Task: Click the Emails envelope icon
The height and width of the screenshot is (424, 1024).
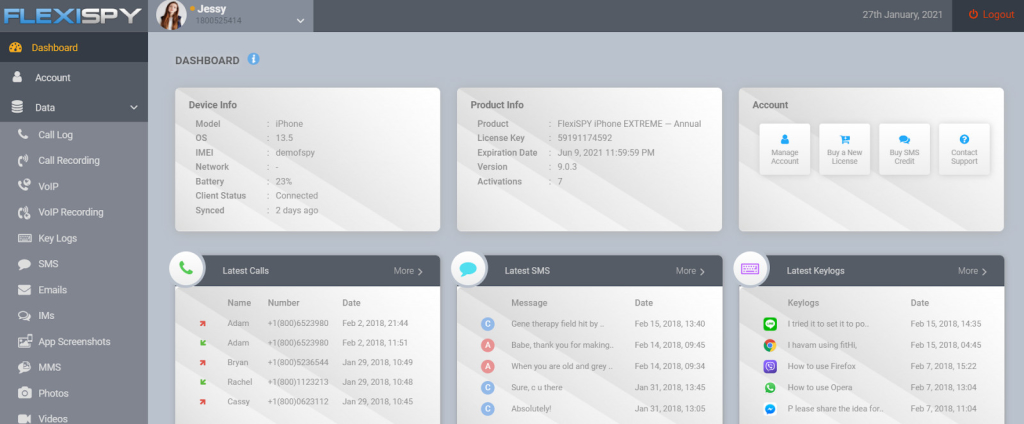Action: click(24, 289)
